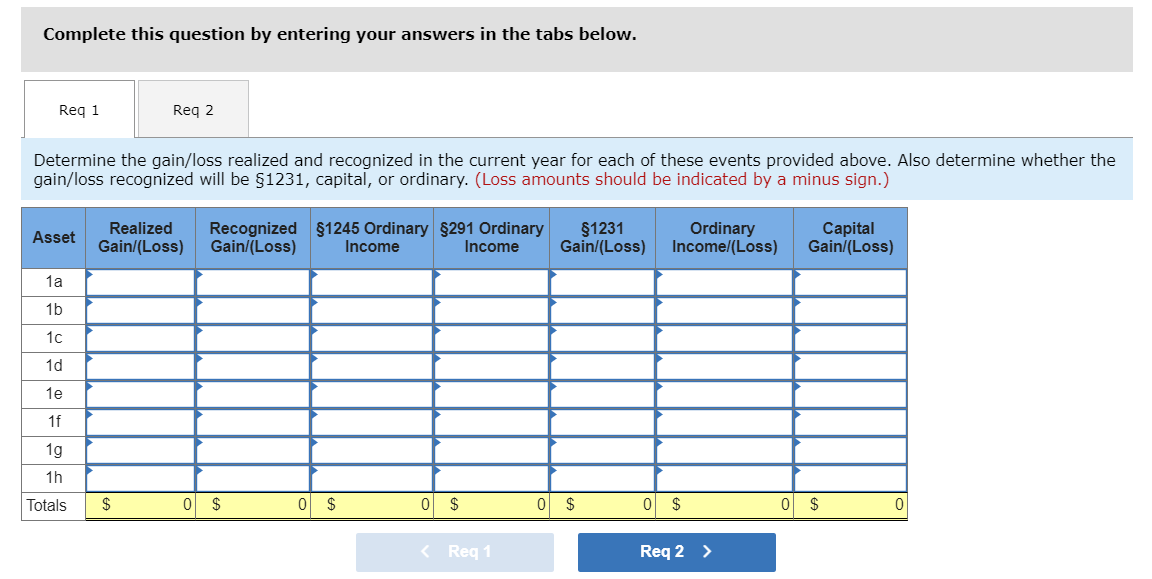Image resolution: width=1152 pixels, height=579 pixels.
Task: Select asset 1d Capital Gain/(Loss) cell
Action: (848, 365)
